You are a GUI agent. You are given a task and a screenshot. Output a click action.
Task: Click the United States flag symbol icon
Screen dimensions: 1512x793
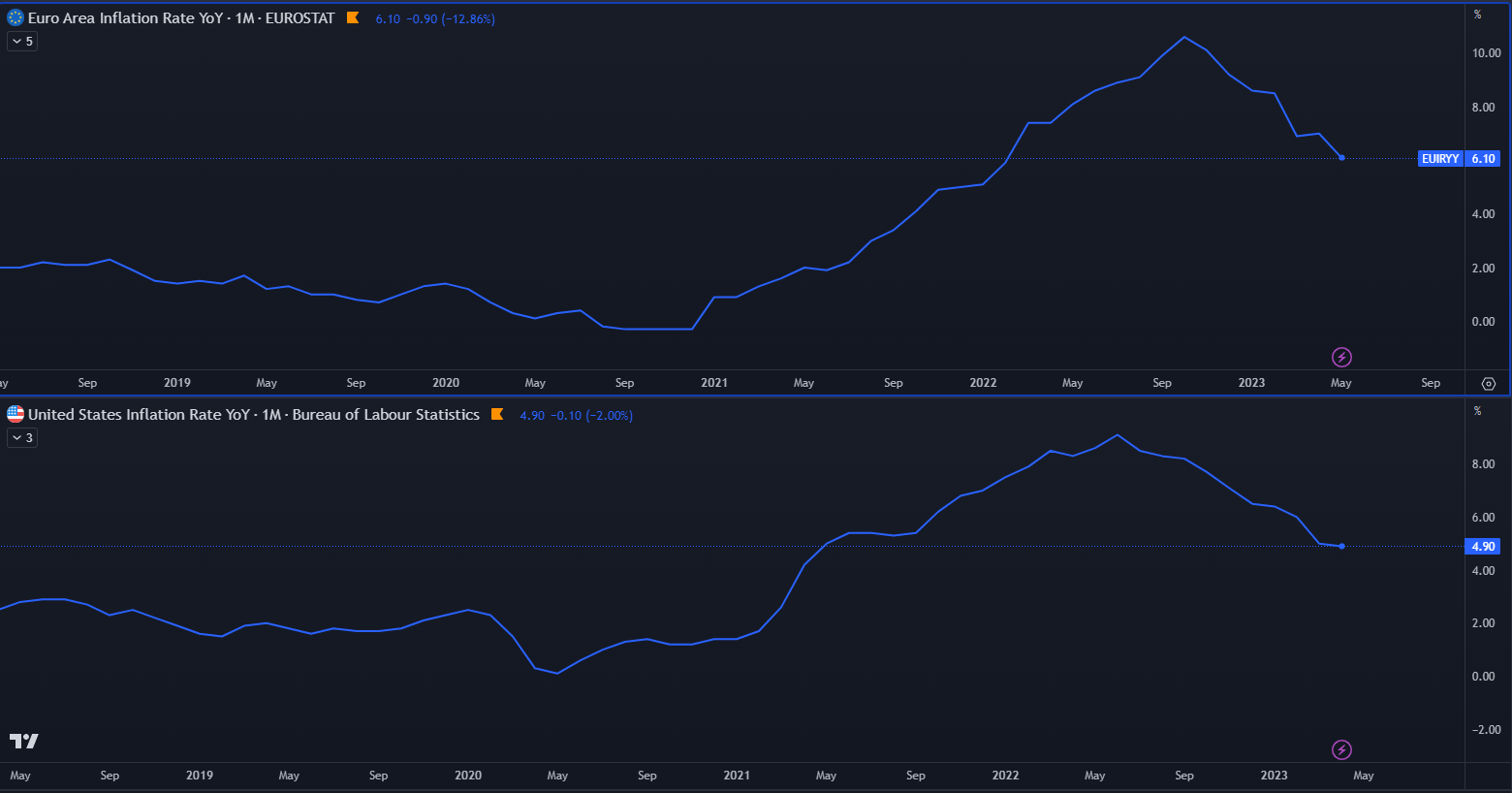[x=16, y=414]
